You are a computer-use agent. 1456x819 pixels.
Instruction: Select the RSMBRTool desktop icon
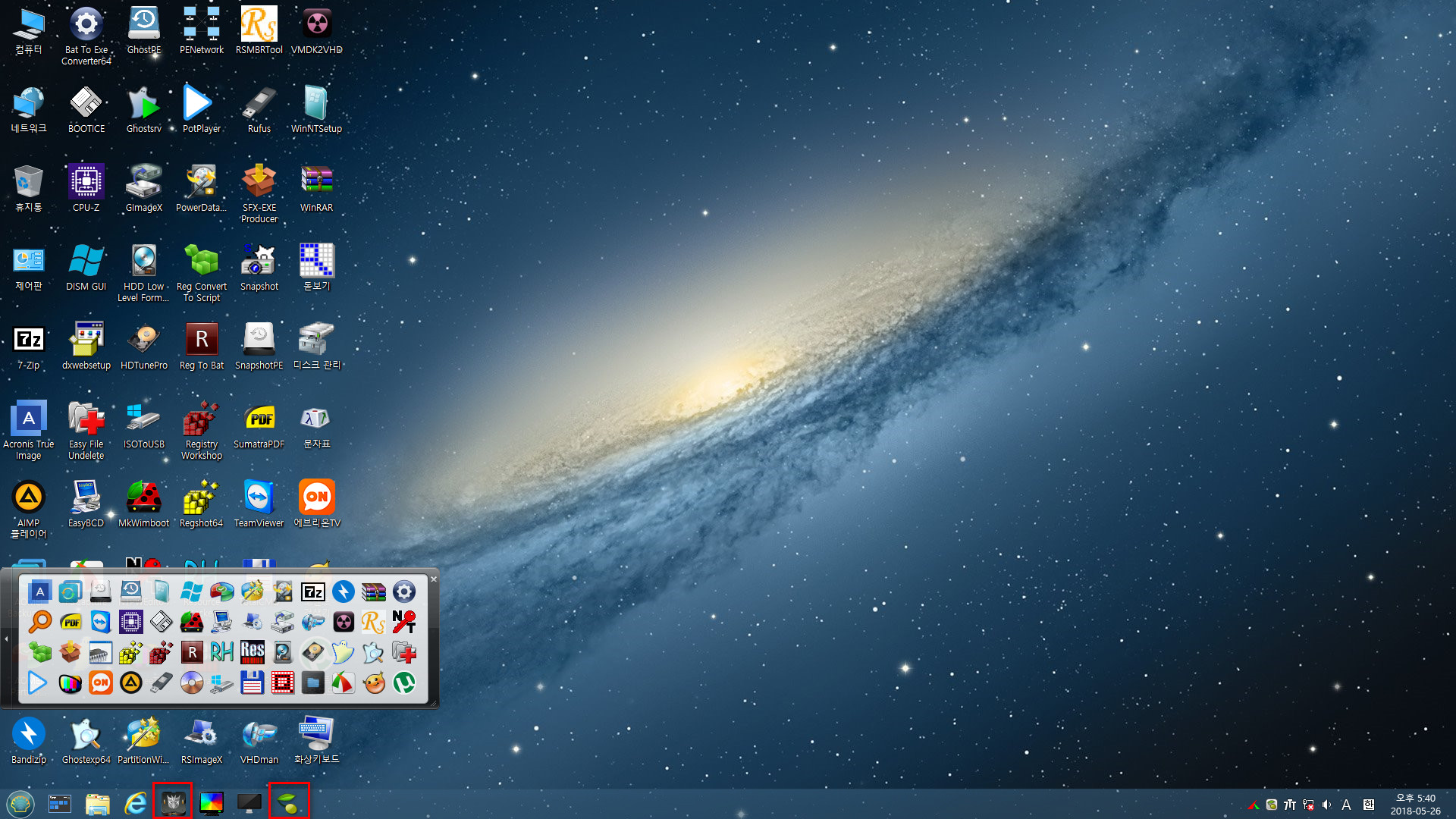click(x=259, y=30)
